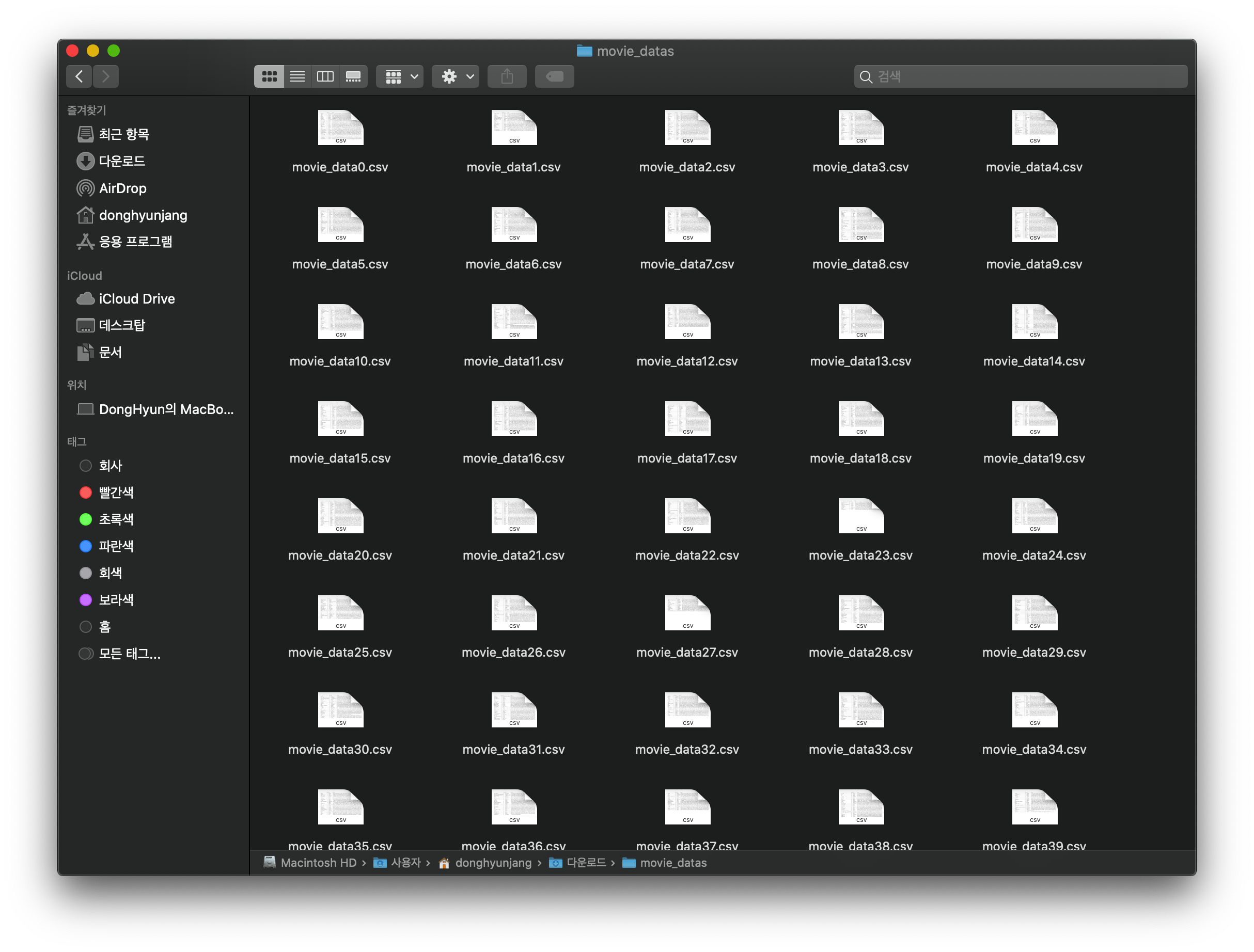Click the Edit Tags toolbar button
Viewport: 1254px width, 952px height.
click(555, 76)
